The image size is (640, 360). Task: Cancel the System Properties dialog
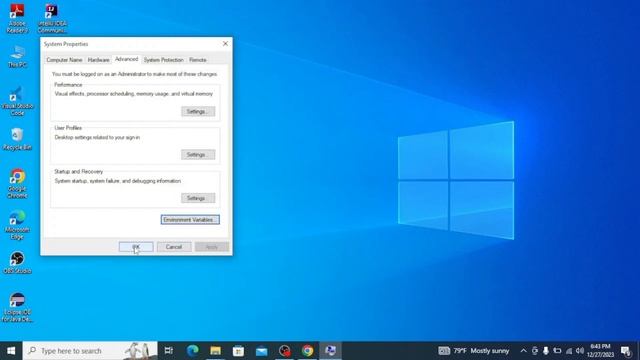pos(174,247)
